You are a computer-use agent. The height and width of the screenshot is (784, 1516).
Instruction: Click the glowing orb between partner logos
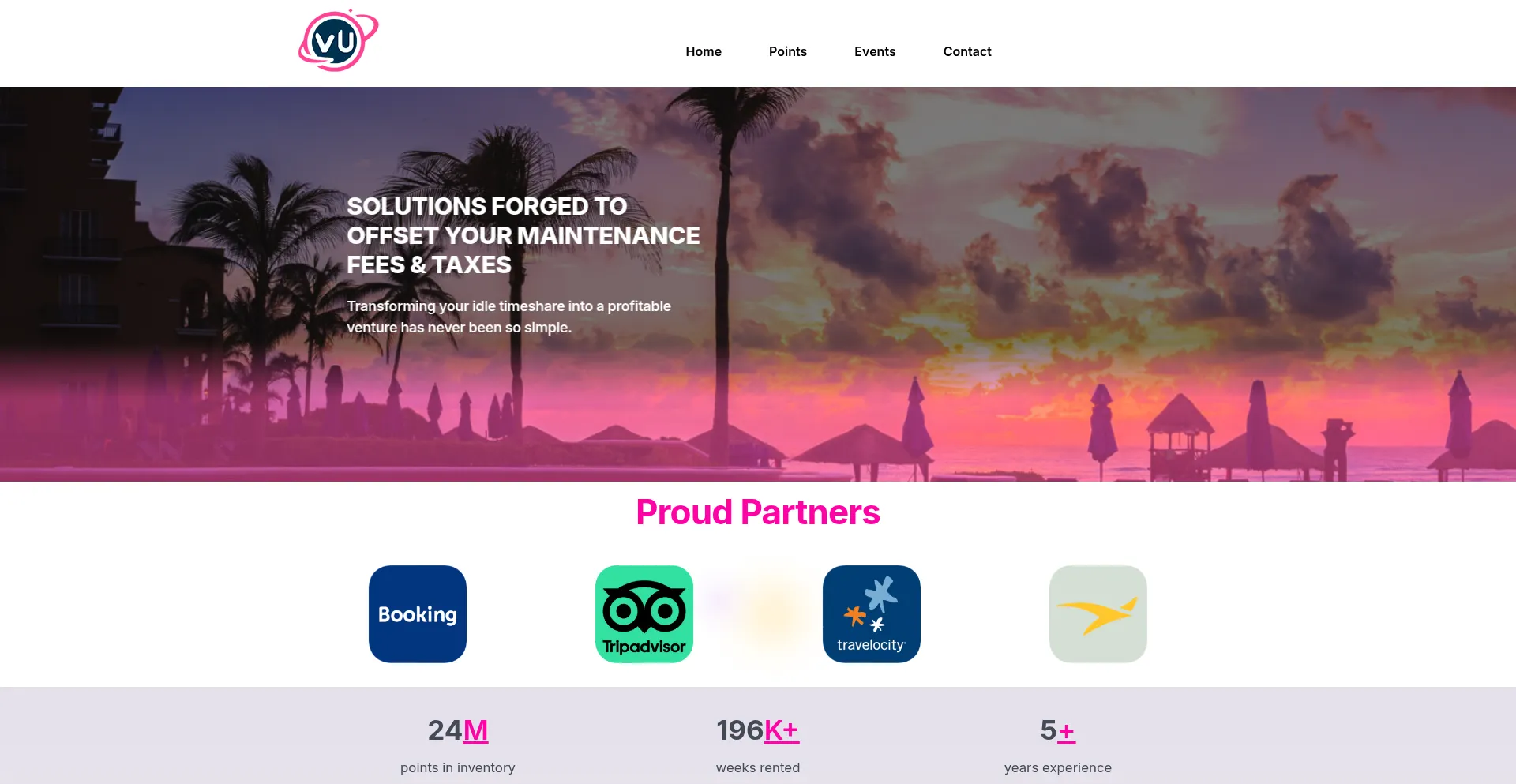pyautogui.click(x=772, y=614)
